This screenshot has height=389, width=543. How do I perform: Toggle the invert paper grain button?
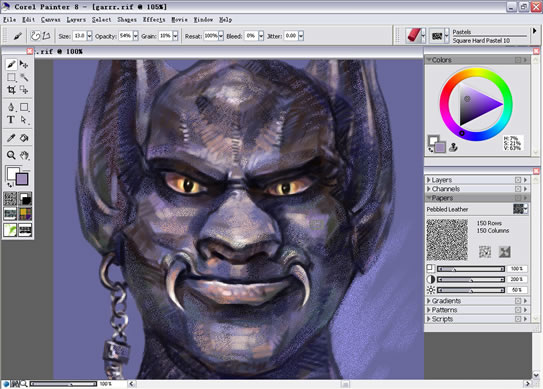pos(484,252)
